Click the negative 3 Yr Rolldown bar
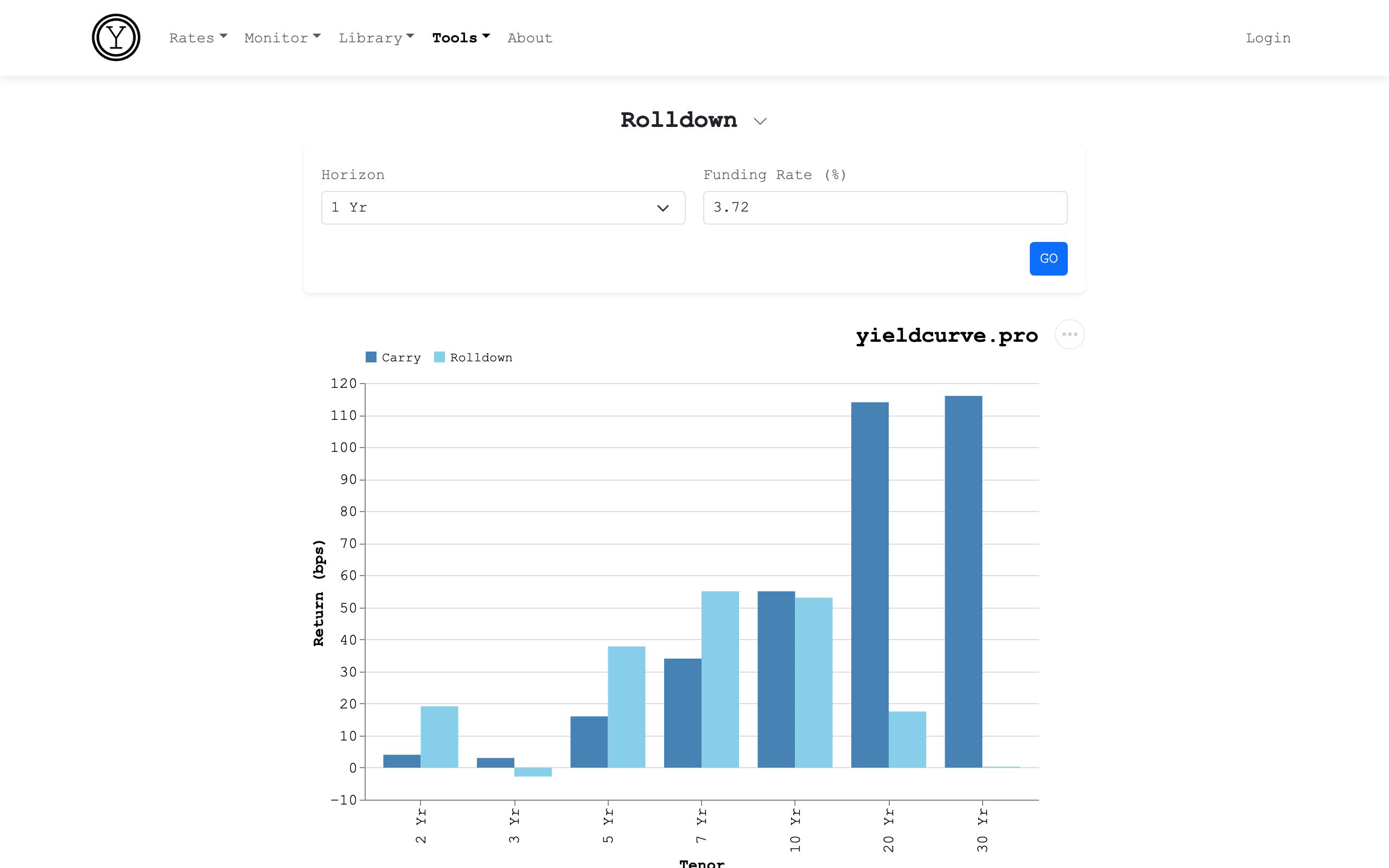Screen dimensions: 1389x868 (533, 772)
